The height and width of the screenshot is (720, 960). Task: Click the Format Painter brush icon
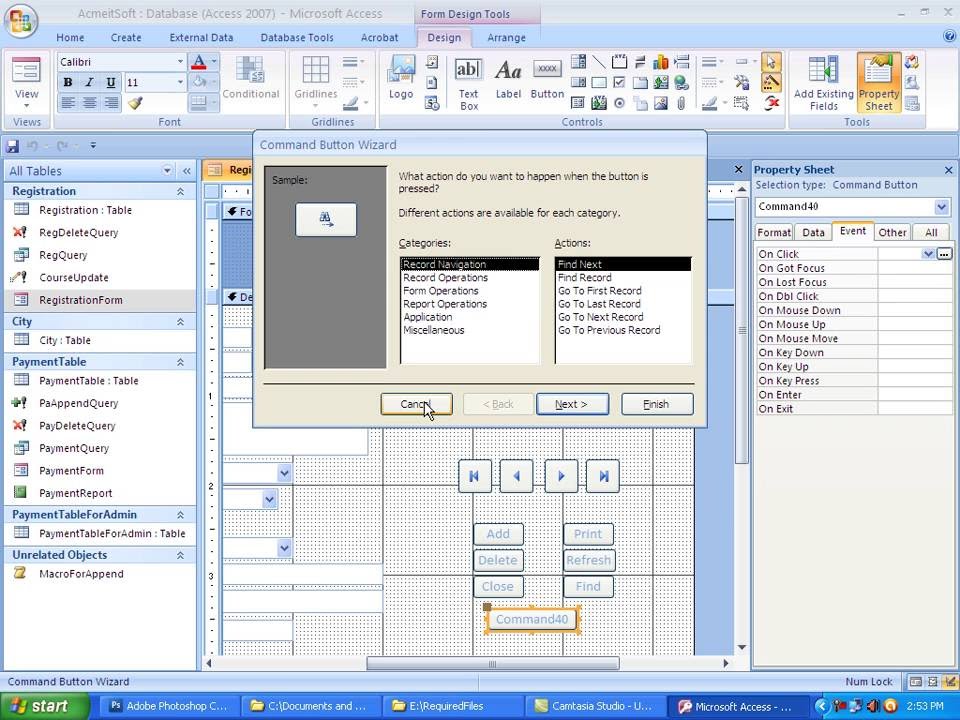pyautogui.click(x=135, y=103)
